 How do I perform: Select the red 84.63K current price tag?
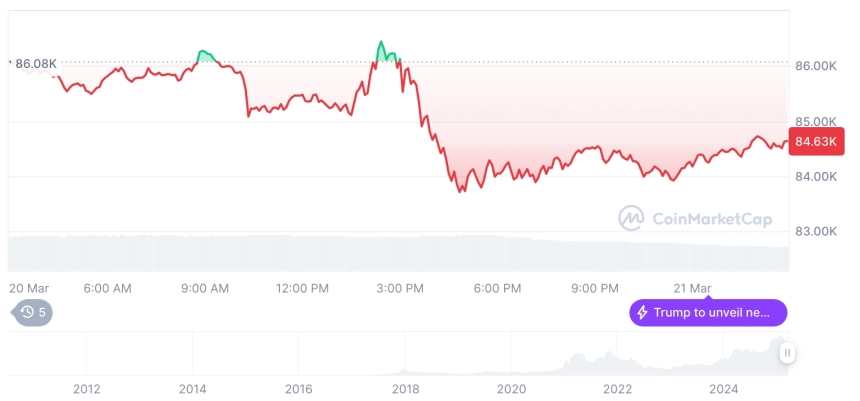pos(816,142)
